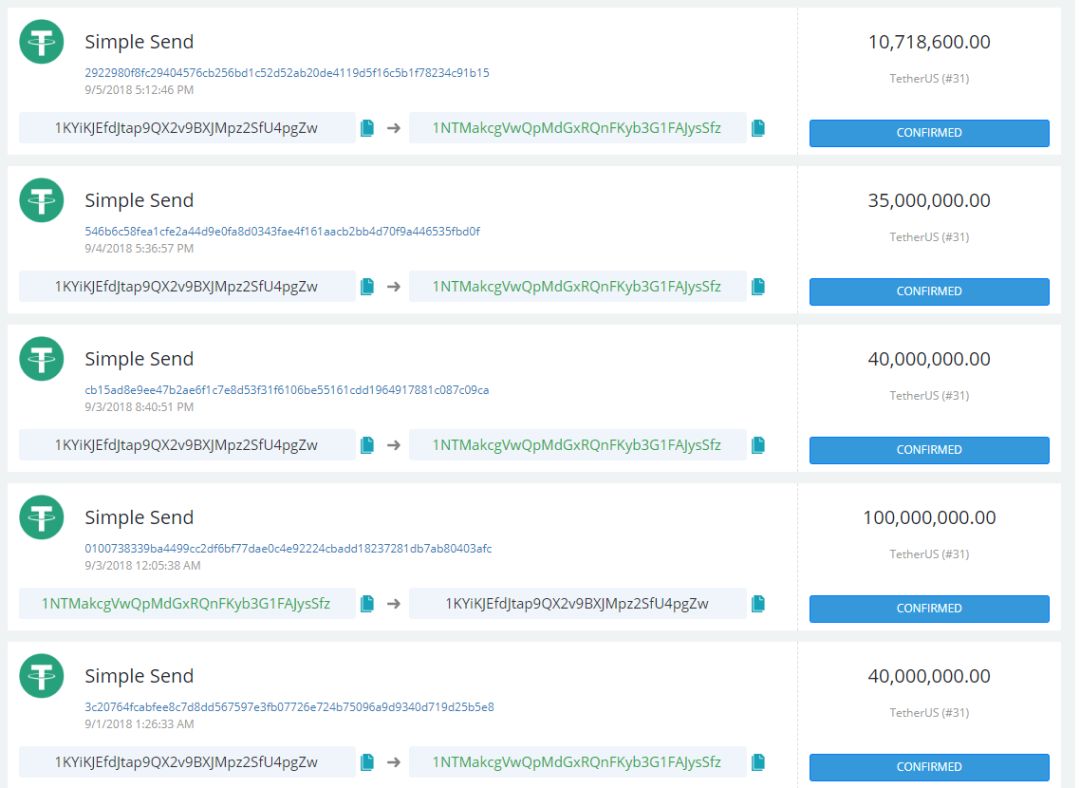The height and width of the screenshot is (788, 1080).
Task: Open sender address in 9/1/2018 1:26:33 AM transaction
Action: (x=186, y=762)
